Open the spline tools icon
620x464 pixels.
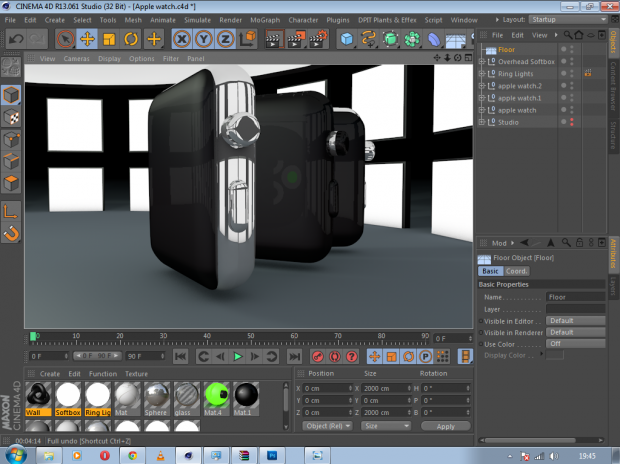coord(369,39)
